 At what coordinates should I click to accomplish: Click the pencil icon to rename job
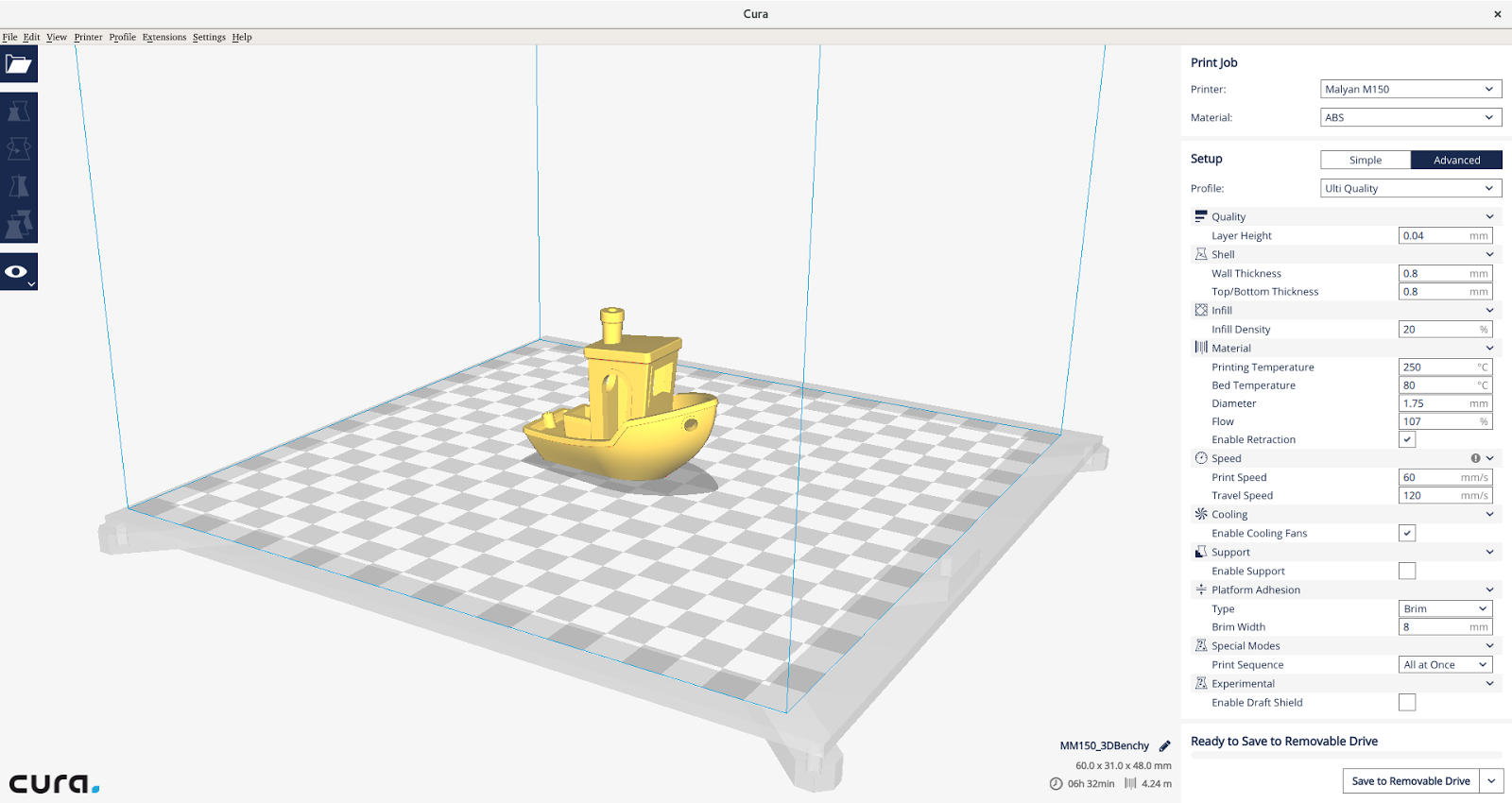pyautogui.click(x=1165, y=746)
